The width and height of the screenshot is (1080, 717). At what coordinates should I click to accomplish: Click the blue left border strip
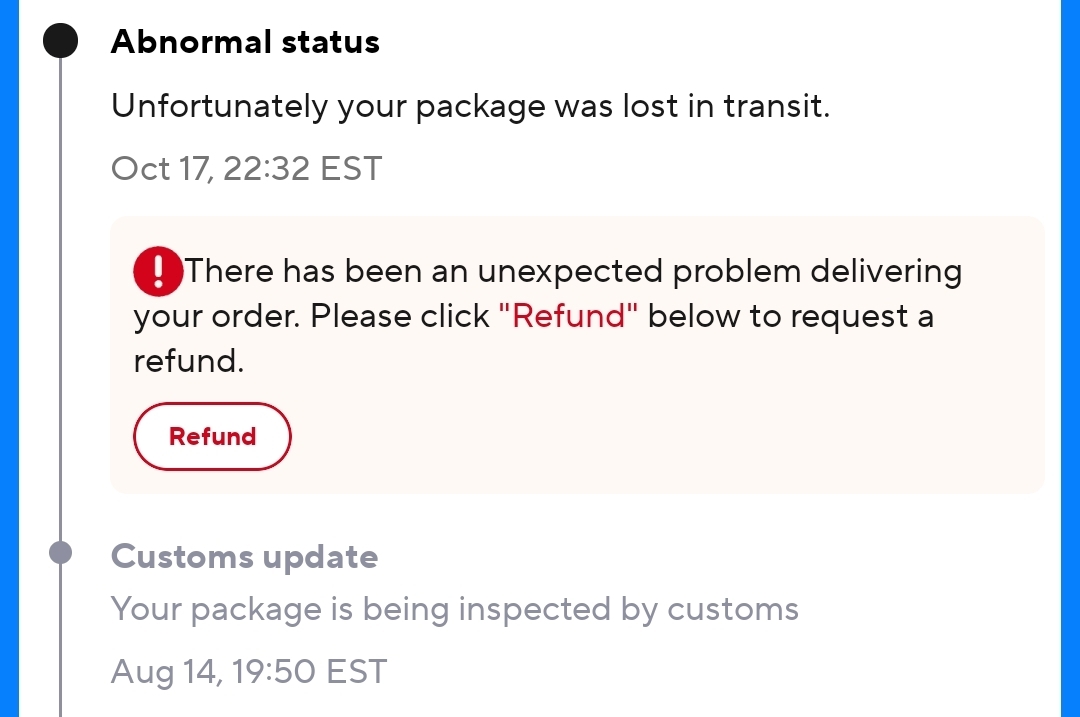click(9, 358)
